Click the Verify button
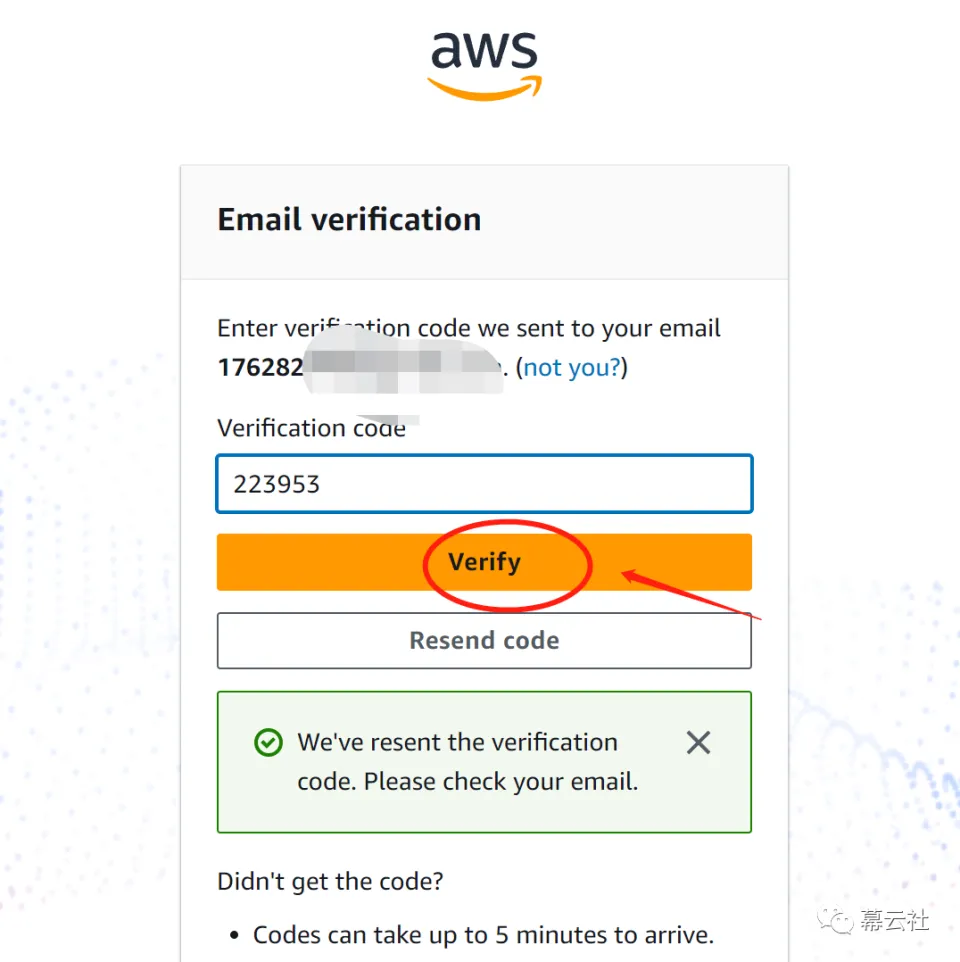Image resolution: width=960 pixels, height=962 pixels. (x=484, y=562)
